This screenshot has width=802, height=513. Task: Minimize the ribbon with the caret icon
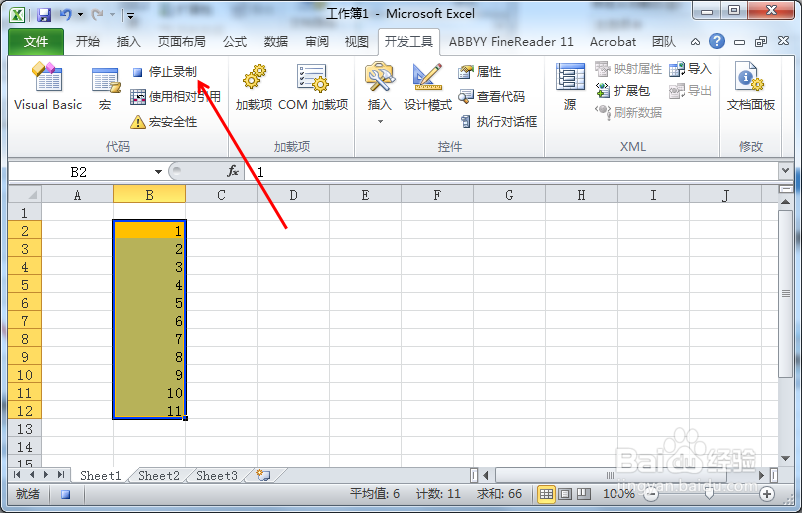coord(695,42)
